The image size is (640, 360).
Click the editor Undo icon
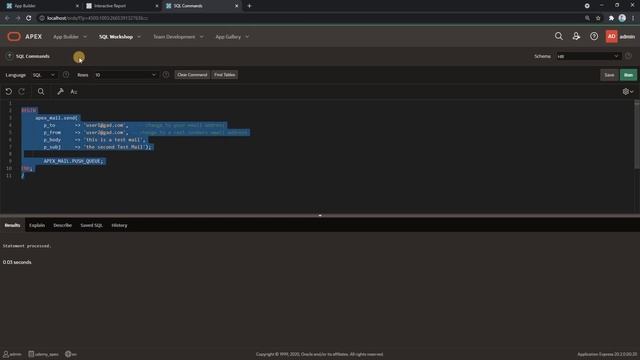[9, 92]
